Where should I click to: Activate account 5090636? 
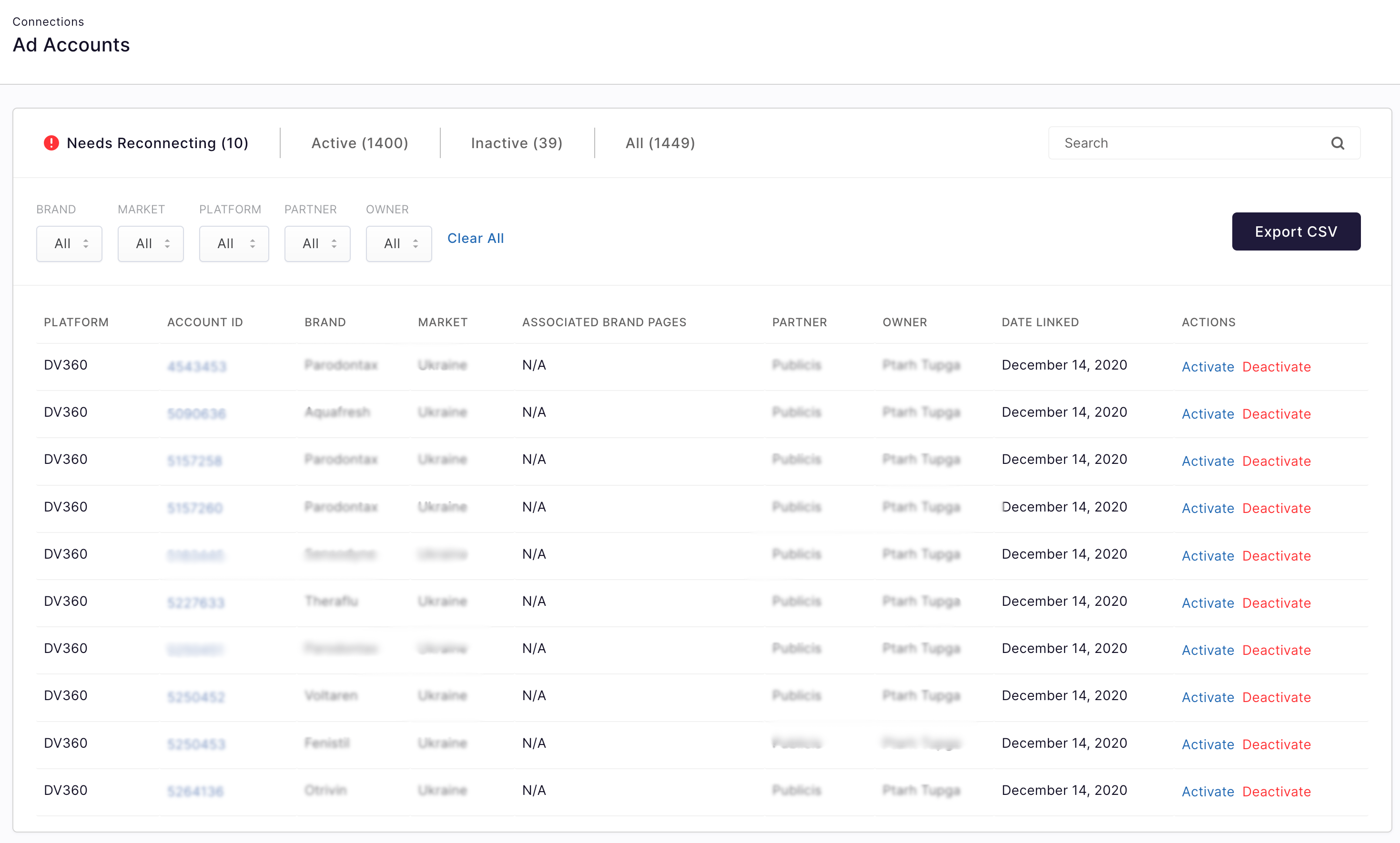[x=1208, y=414]
